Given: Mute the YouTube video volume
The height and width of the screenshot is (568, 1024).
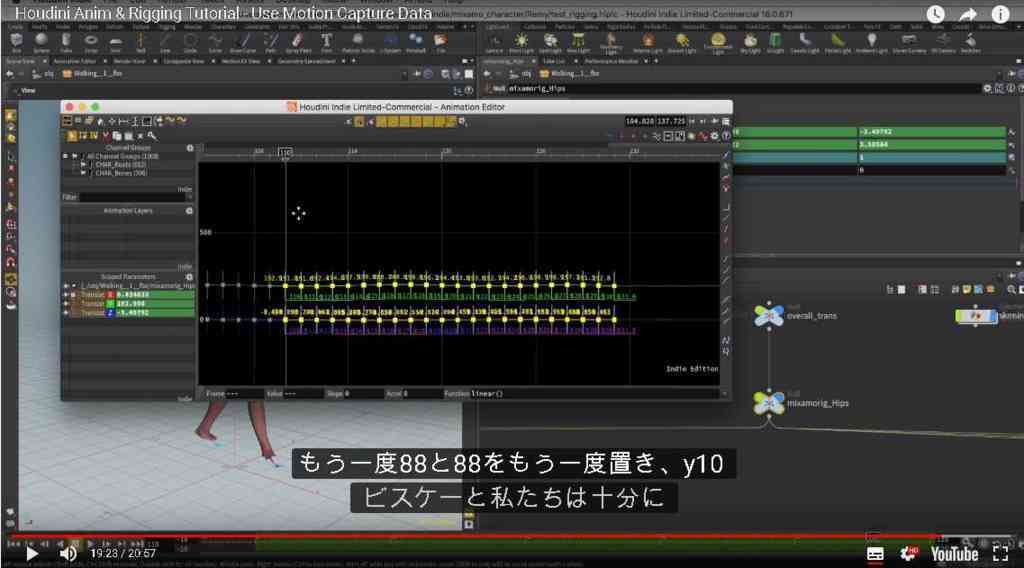Looking at the screenshot, I should (68, 554).
